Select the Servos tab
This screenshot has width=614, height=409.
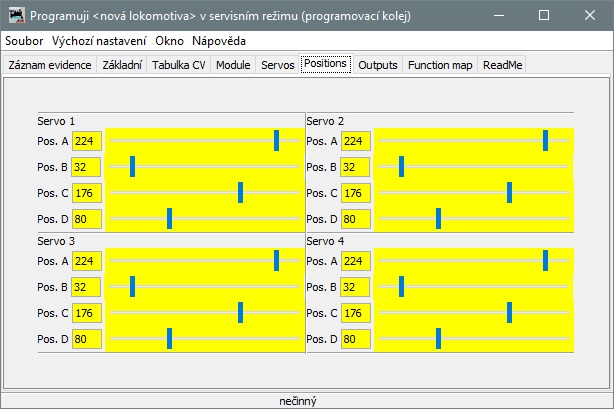[277, 65]
